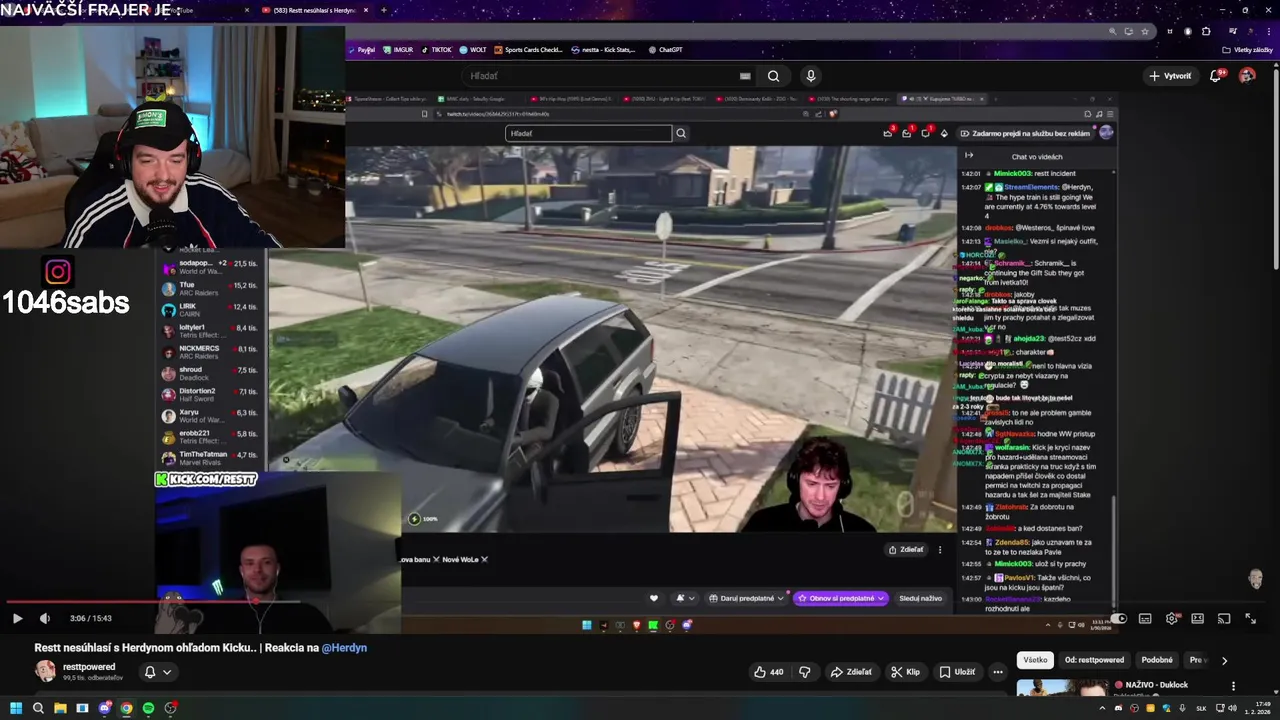This screenshot has width=1280, height=720.
Task: Show more chips with the right arrow
Action: pos(1224,660)
